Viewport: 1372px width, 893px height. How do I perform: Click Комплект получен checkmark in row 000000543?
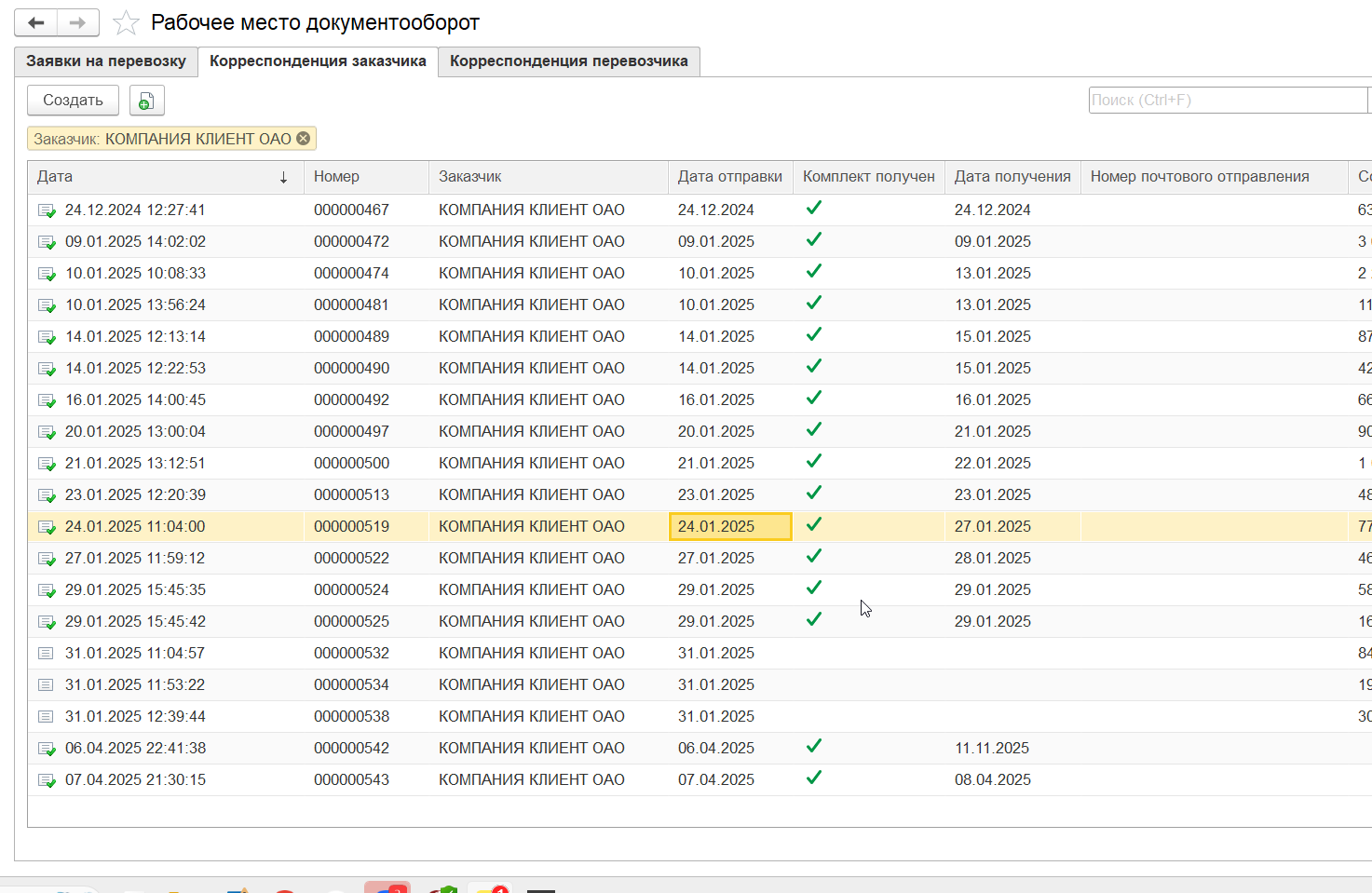click(x=814, y=778)
